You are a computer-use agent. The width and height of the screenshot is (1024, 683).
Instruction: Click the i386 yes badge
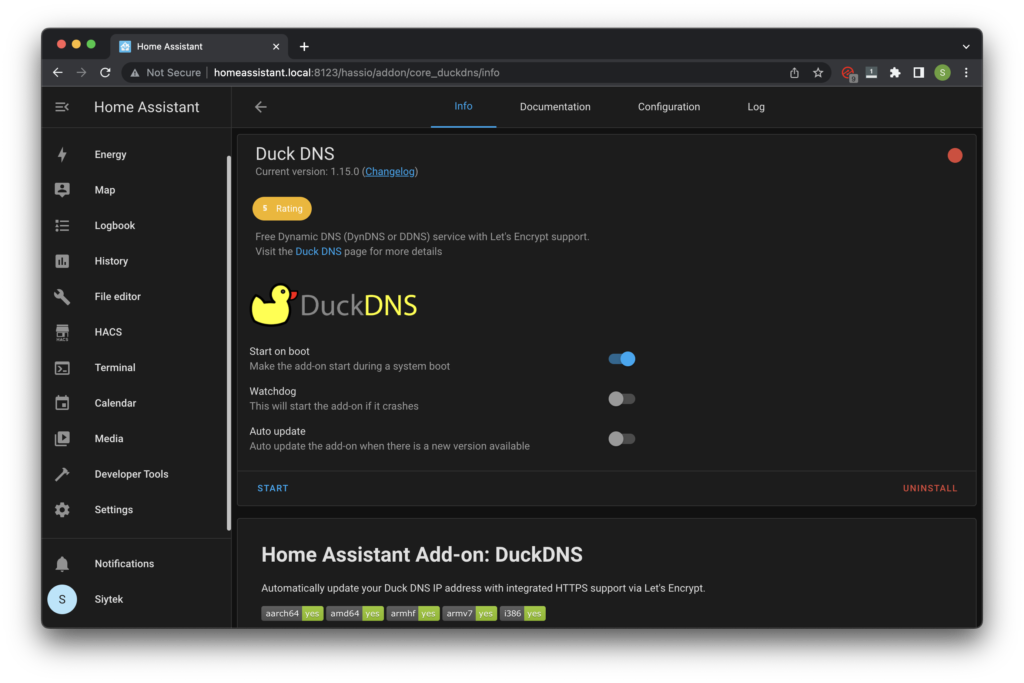522,614
